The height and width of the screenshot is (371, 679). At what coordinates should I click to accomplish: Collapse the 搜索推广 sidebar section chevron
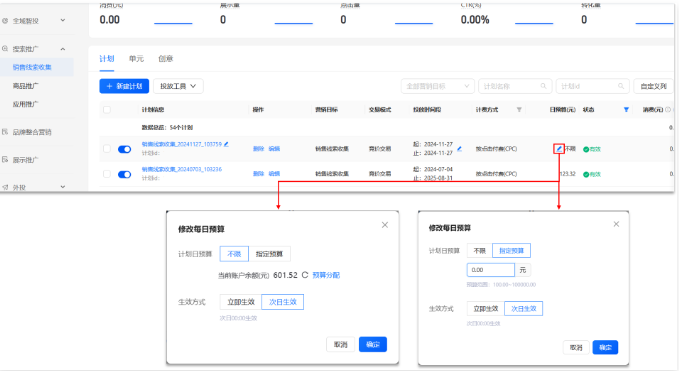(63, 49)
